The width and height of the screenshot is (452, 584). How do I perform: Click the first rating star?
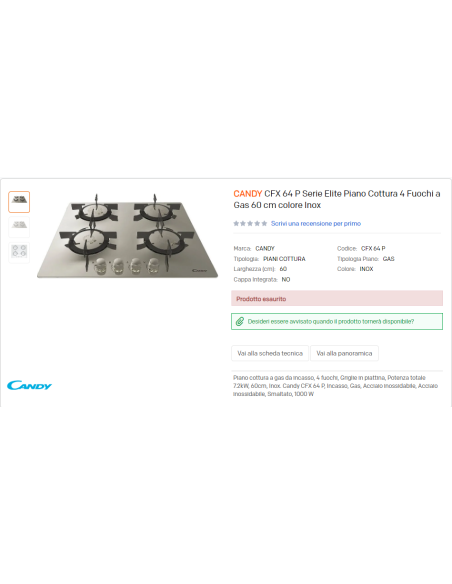tap(236, 223)
